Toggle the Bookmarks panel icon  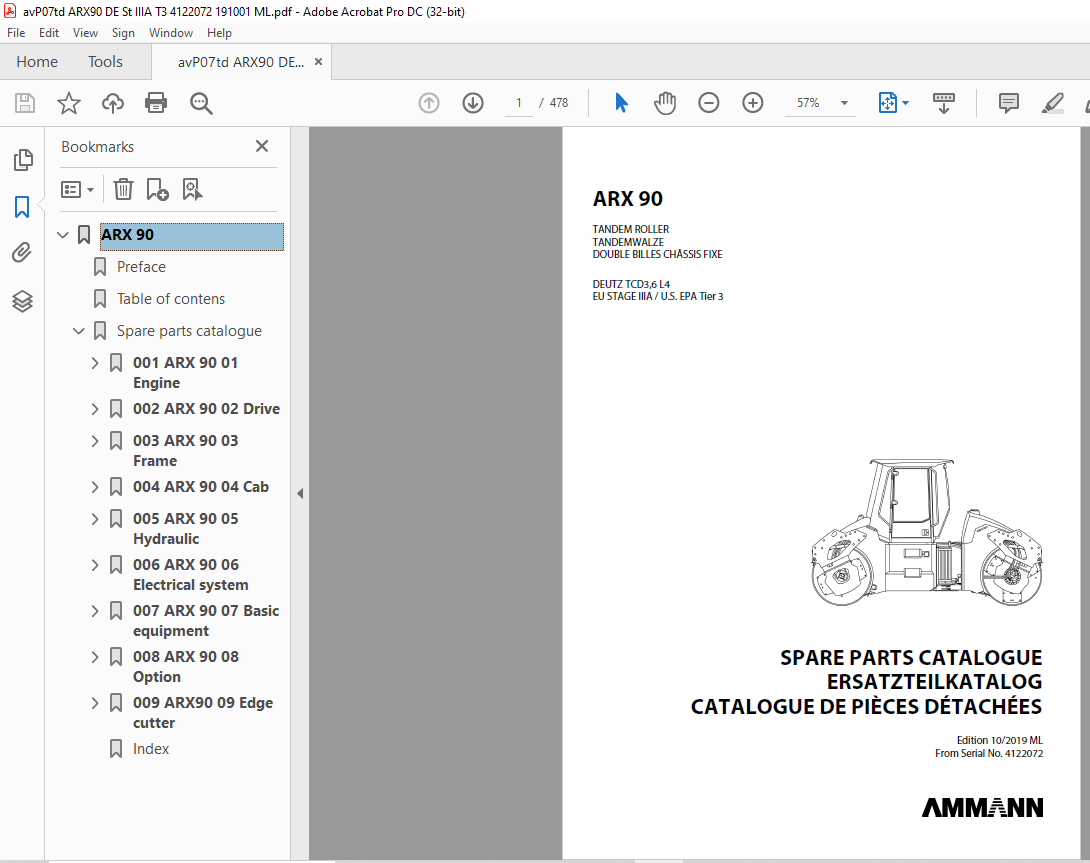pyautogui.click(x=22, y=207)
